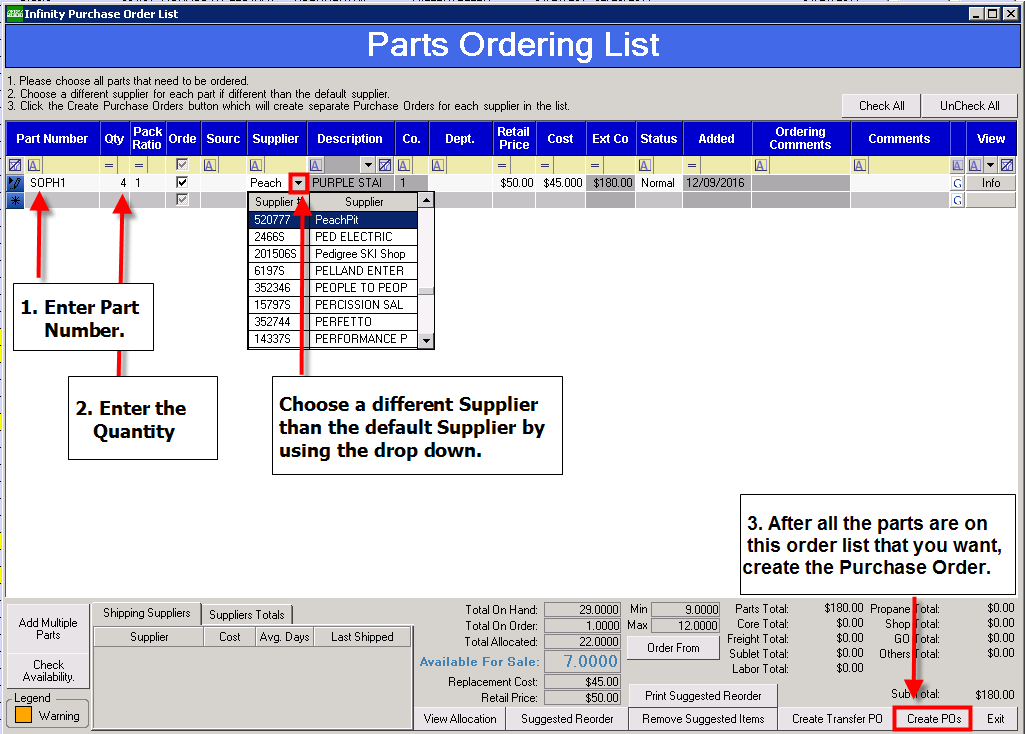1025x734 pixels.
Task: Click the Ordering Comments filter operator icon
Action: click(760, 165)
